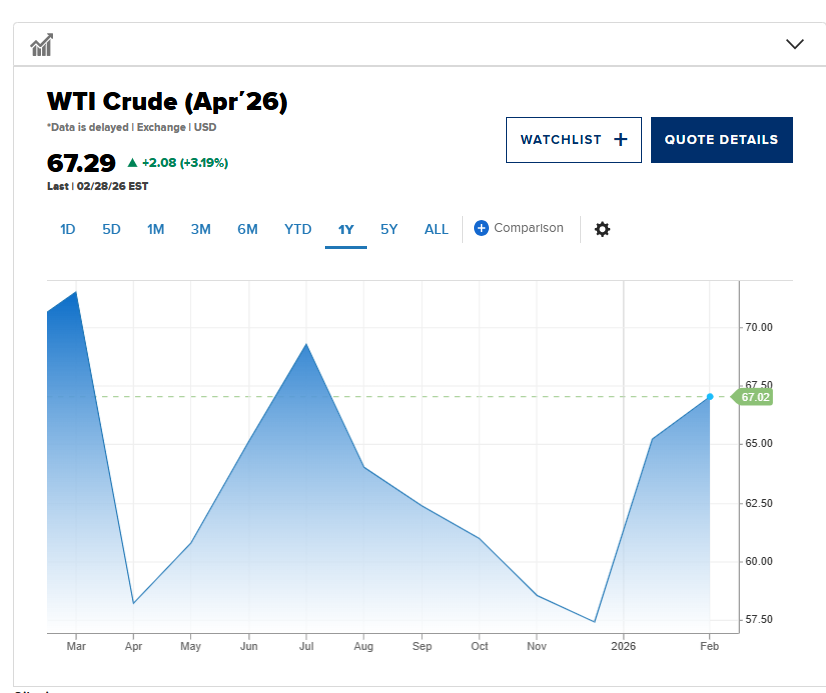Click the Feb endpoint dot on chart
Viewport: 826px width, 693px height.
tap(710, 397)
